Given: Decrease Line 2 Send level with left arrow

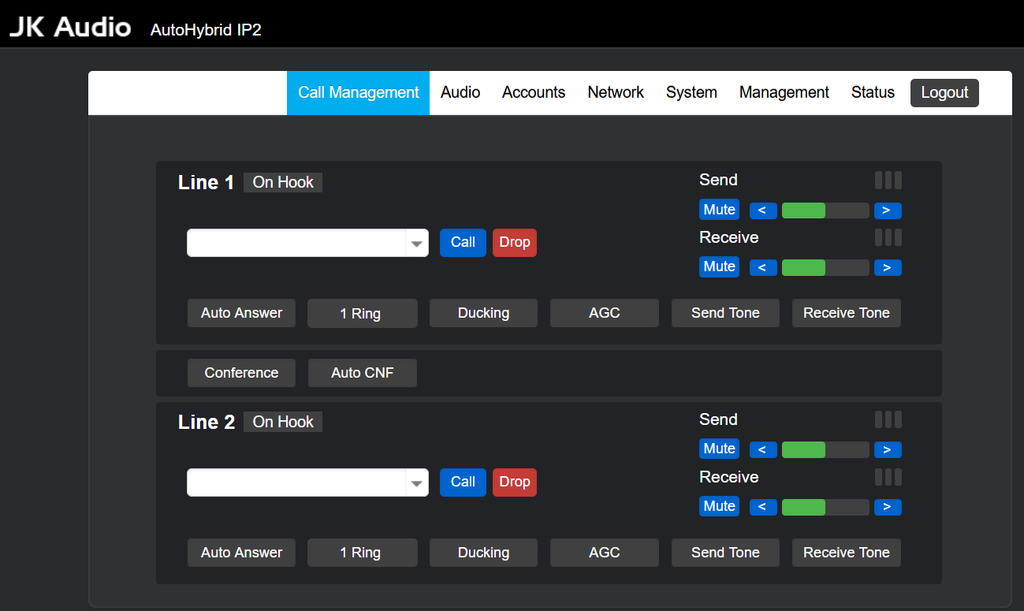Looking at the screenshot, I should point(762,450).
